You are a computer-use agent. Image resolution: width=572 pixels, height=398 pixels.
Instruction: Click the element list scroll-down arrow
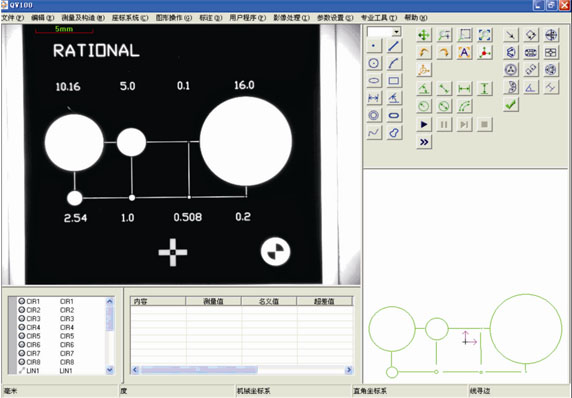click(x=110, y=370)
